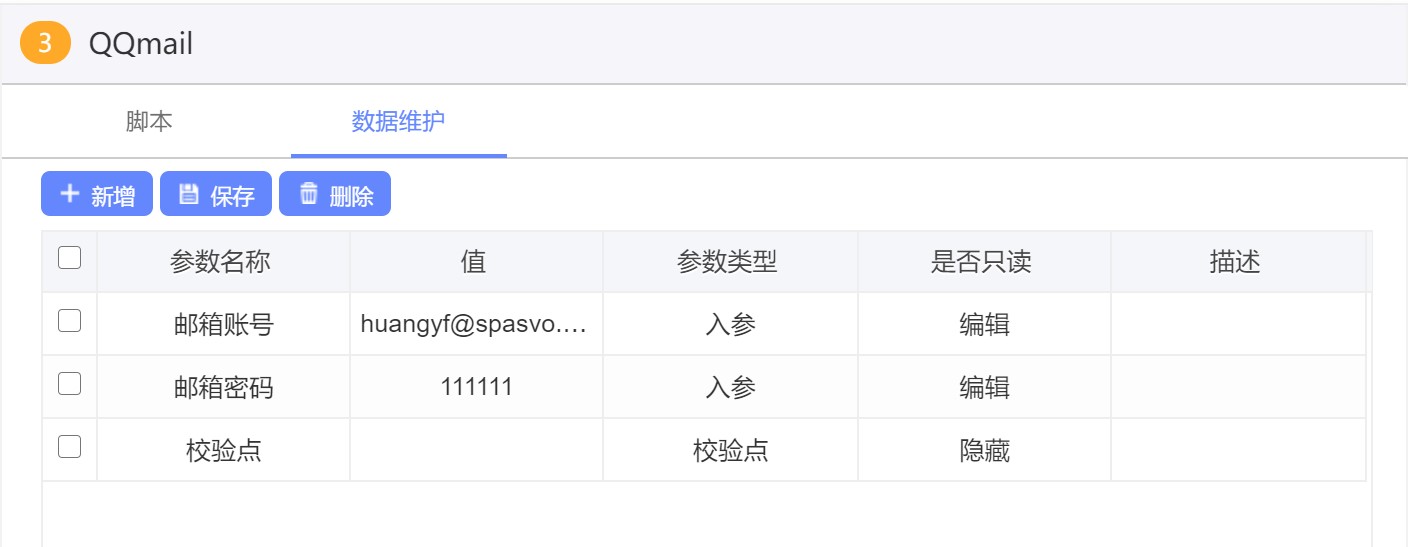Click the huangyf@spasvo email value cell
The image size is (1408, 547).
point(476,324)
